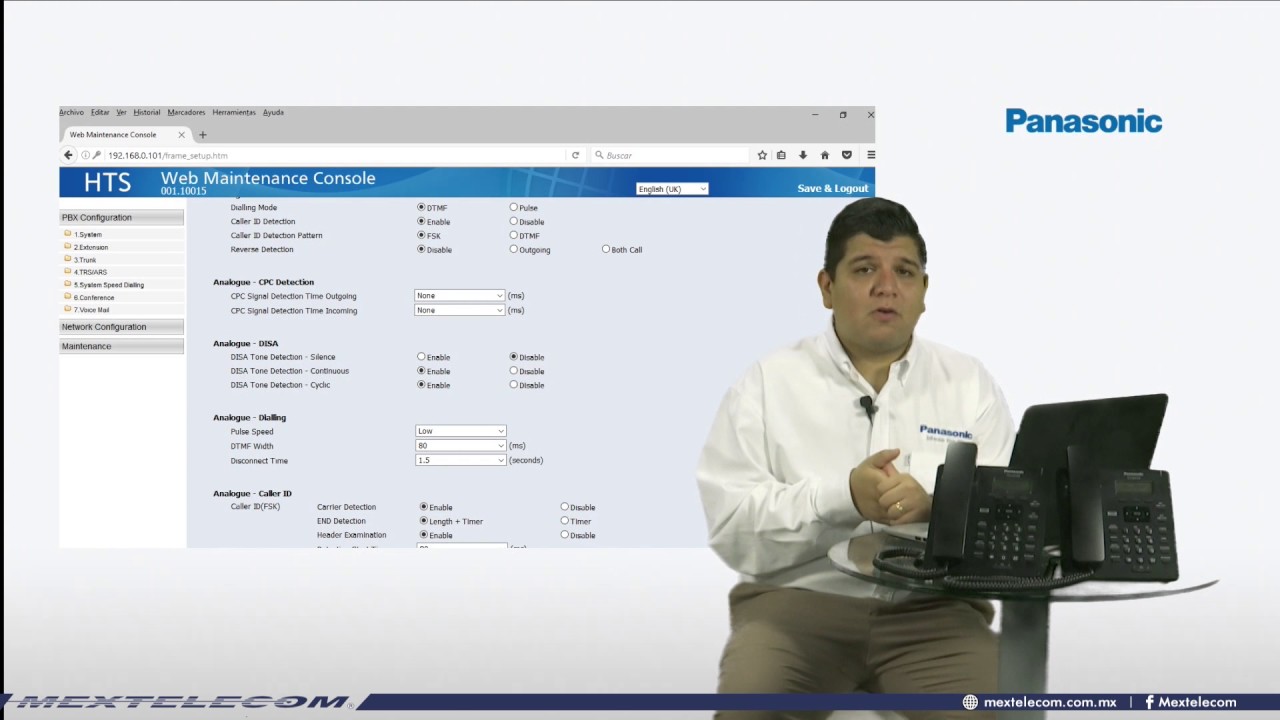Select Outgoing for Reverse Detection
Image resolution: width=1280 pixels, height=720 pixels.
514,249
